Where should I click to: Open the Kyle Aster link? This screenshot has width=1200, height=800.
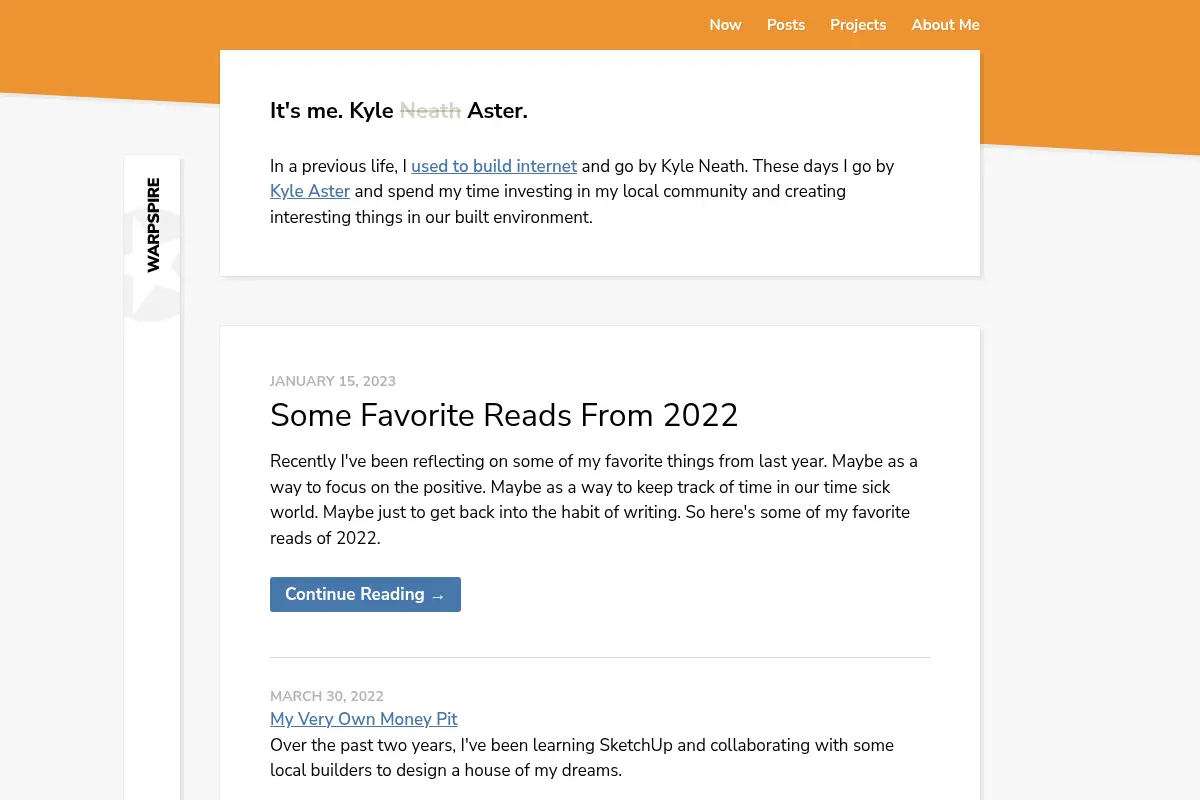coord(310,191)
